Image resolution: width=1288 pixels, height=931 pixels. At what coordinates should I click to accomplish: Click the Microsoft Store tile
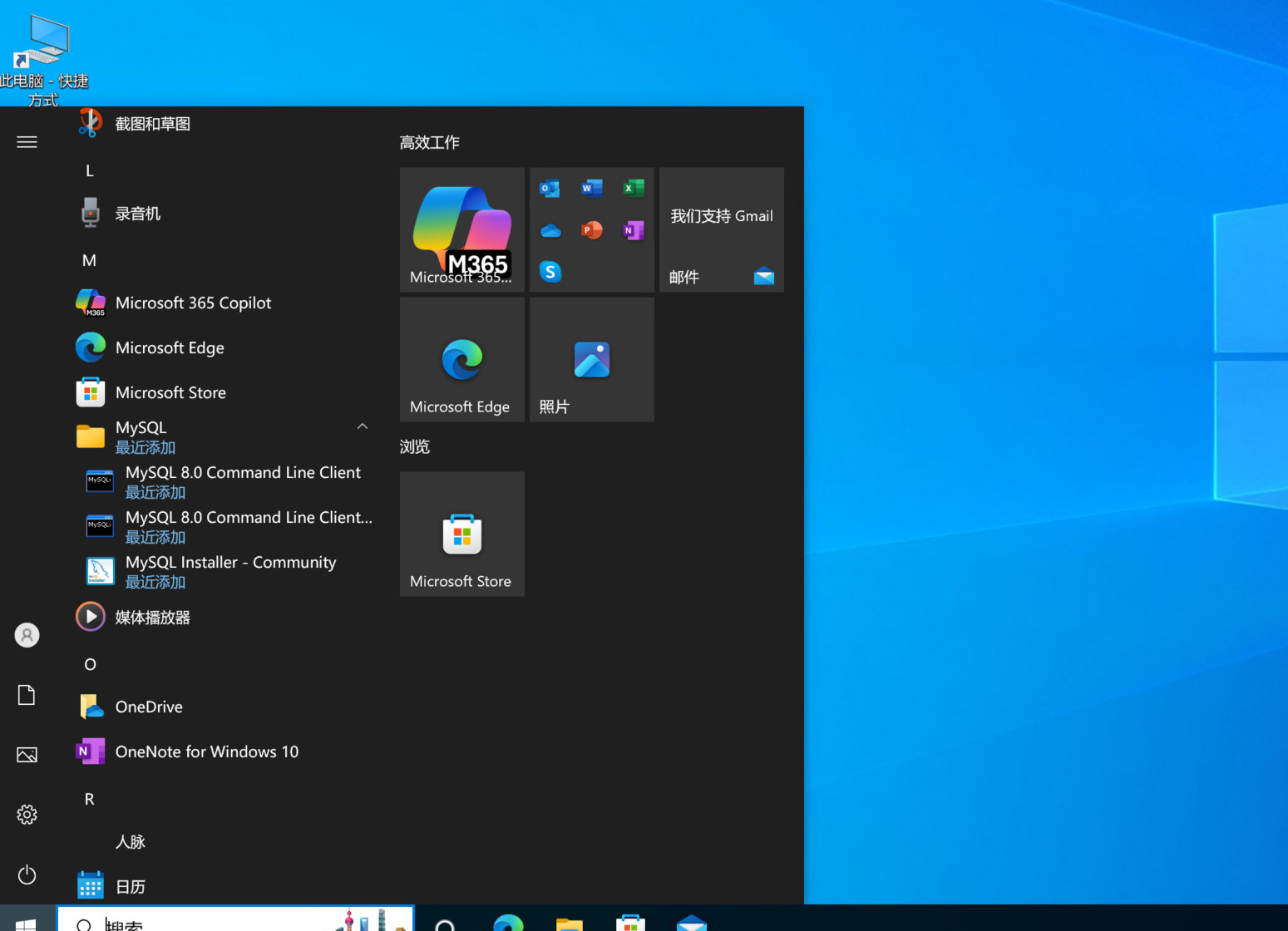[461, 534]
